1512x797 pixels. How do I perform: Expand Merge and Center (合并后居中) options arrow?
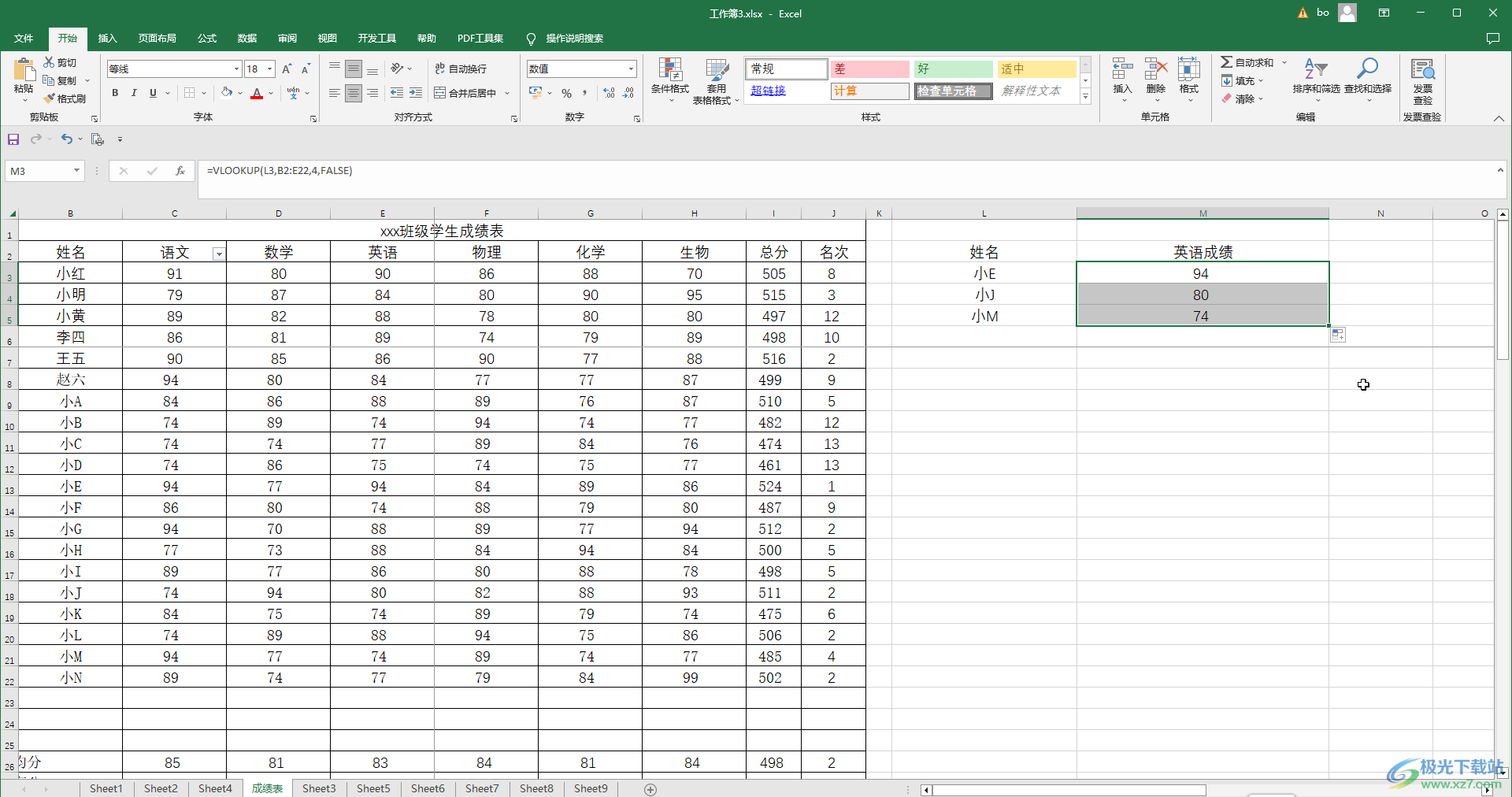[507, 93]
